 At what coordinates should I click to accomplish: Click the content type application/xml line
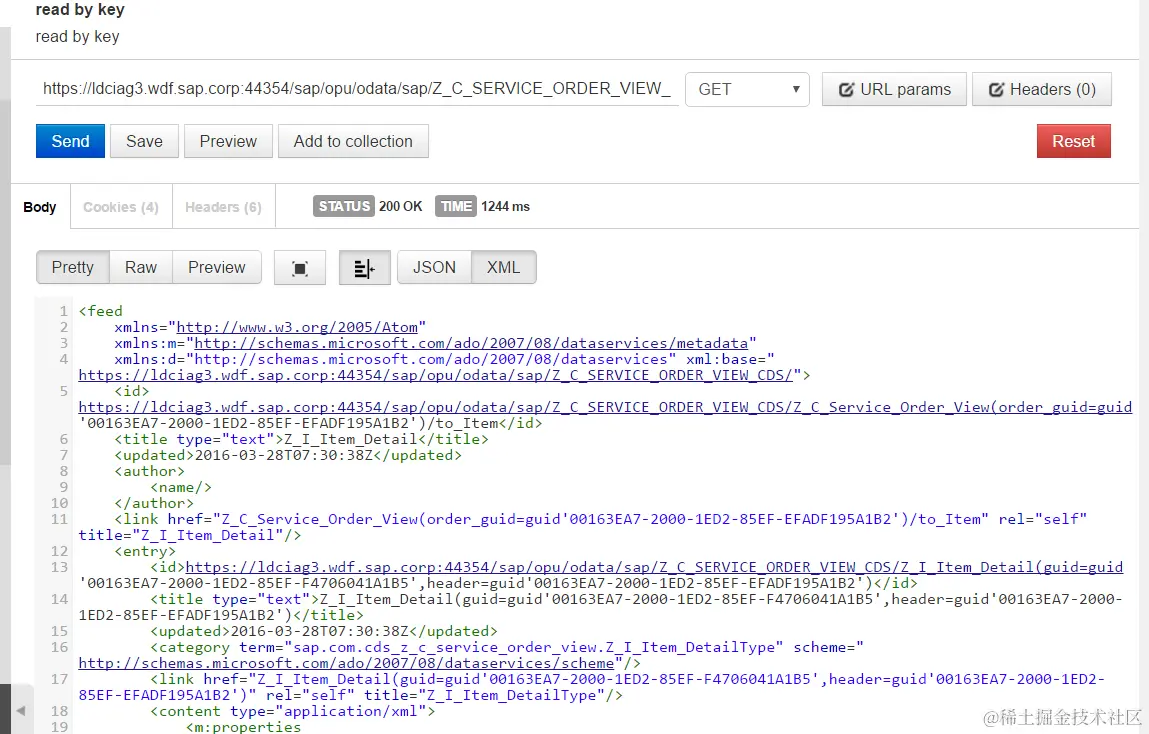(x=292, y=711)
